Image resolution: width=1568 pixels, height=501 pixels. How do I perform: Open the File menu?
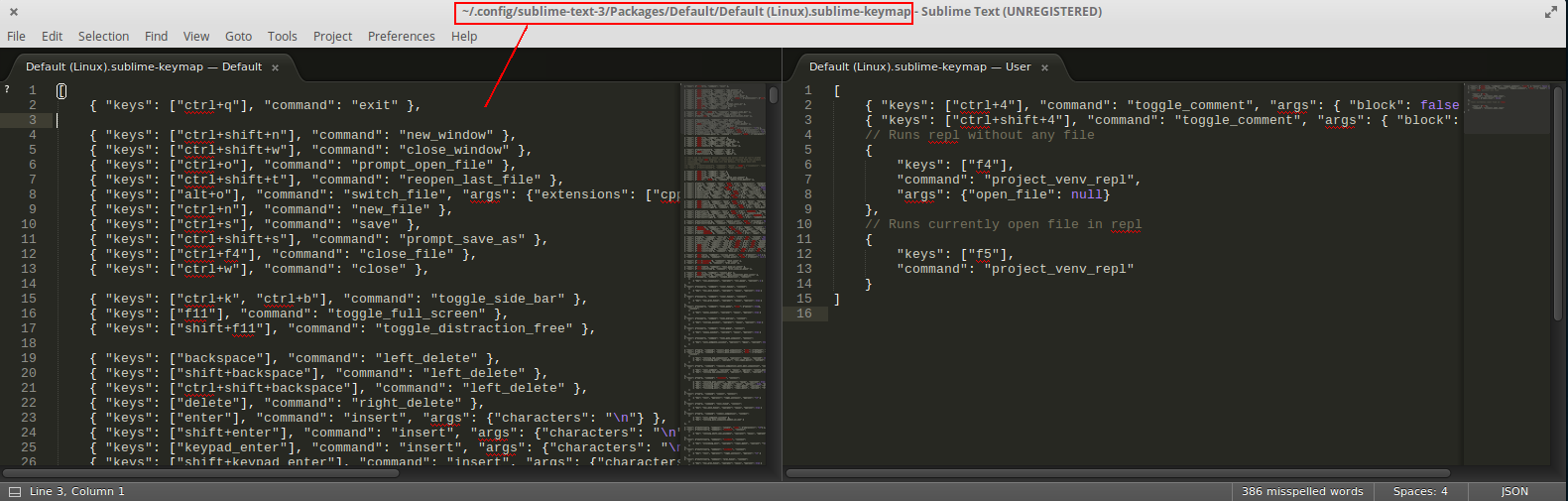tap(17, 36)
